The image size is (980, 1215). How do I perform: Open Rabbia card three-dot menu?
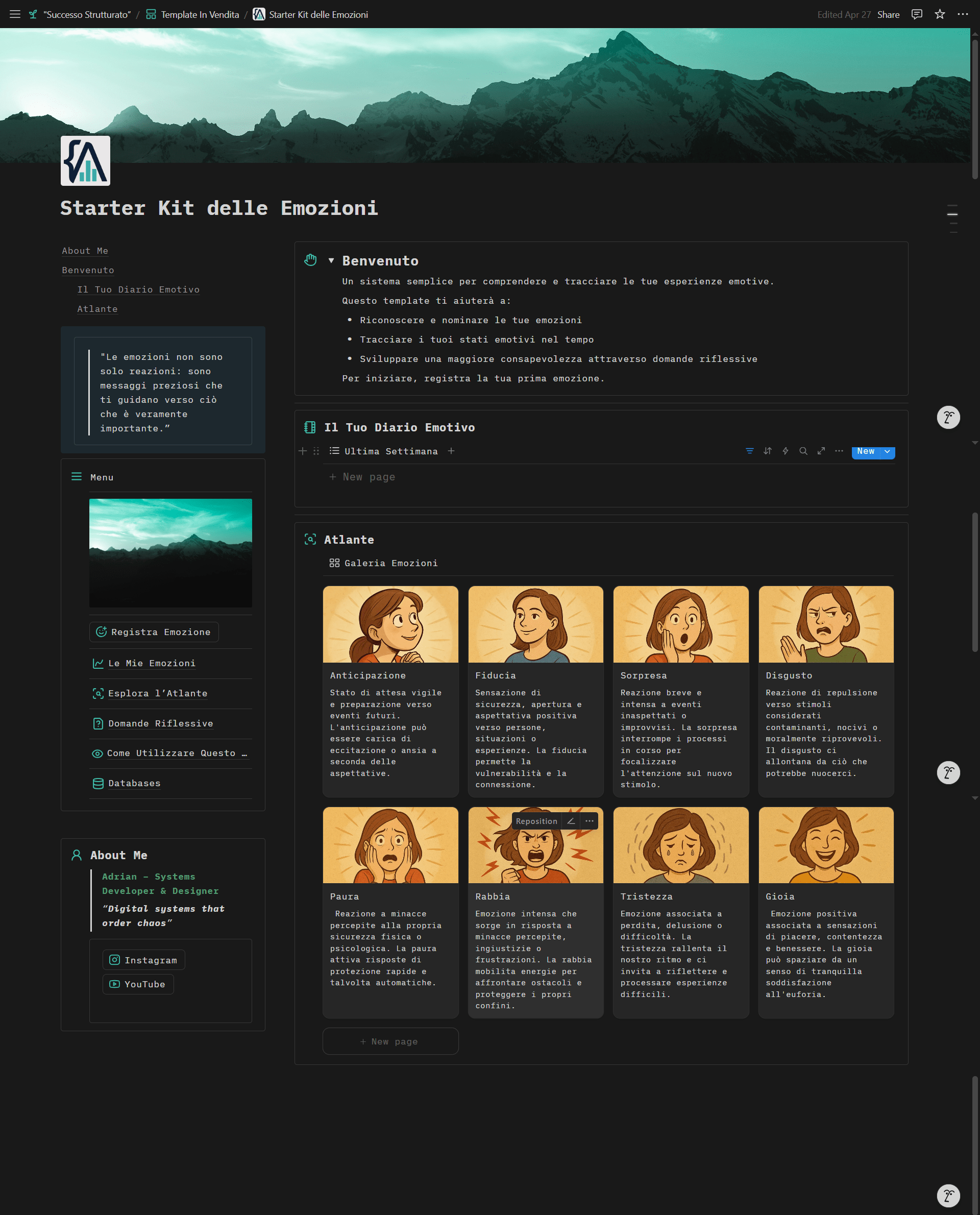pos(590,821)
